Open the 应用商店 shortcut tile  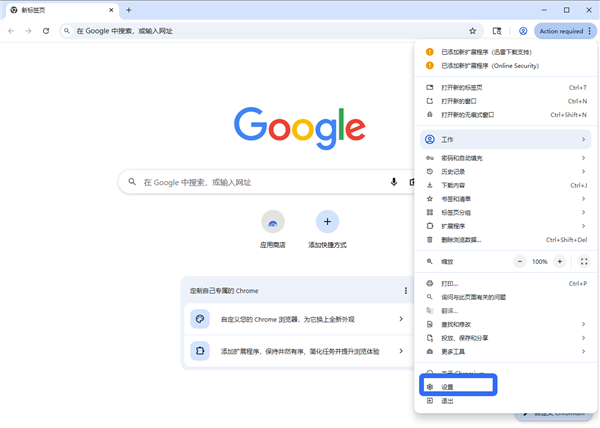[273, 229]
